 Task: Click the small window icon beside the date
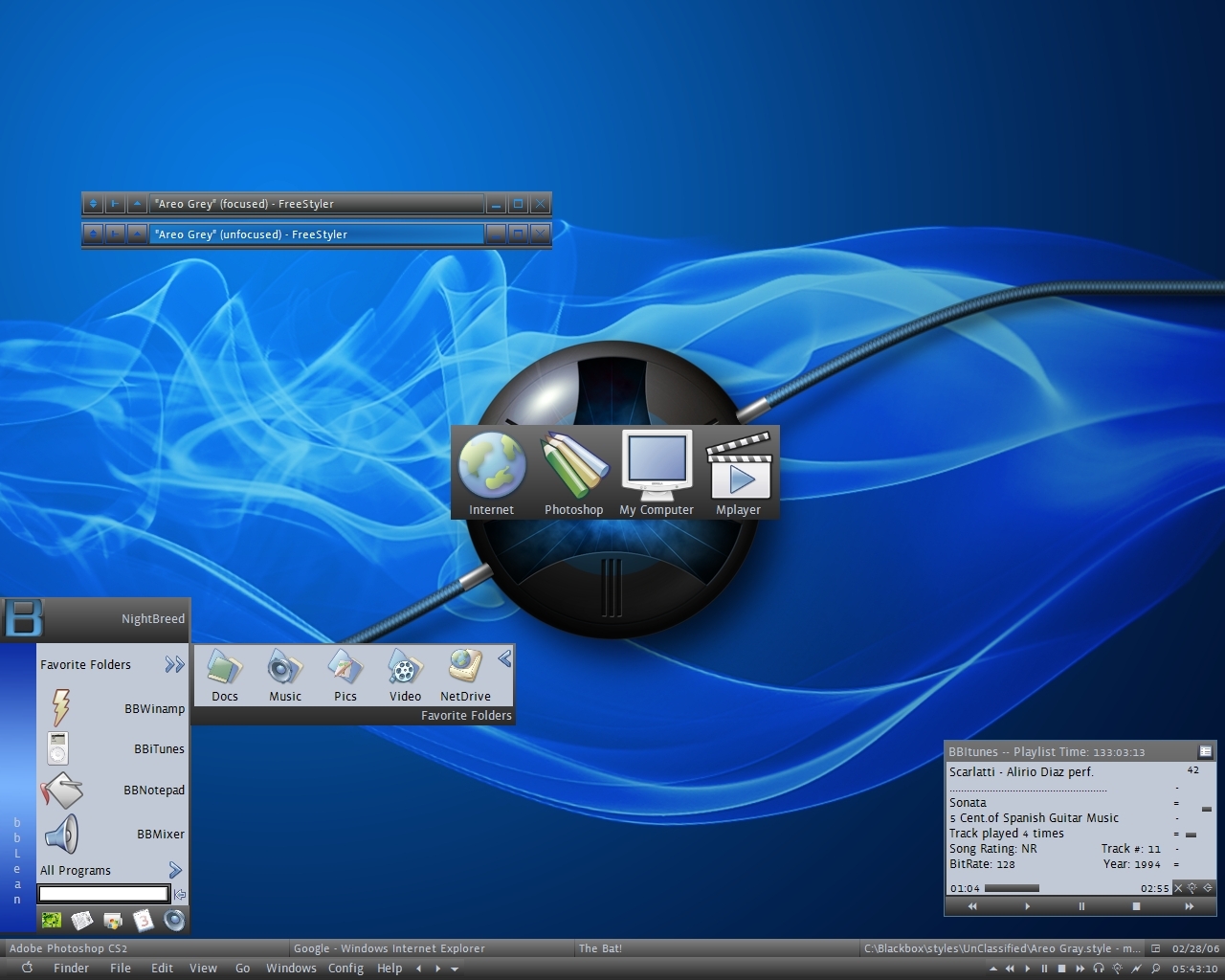point(1155,948)
